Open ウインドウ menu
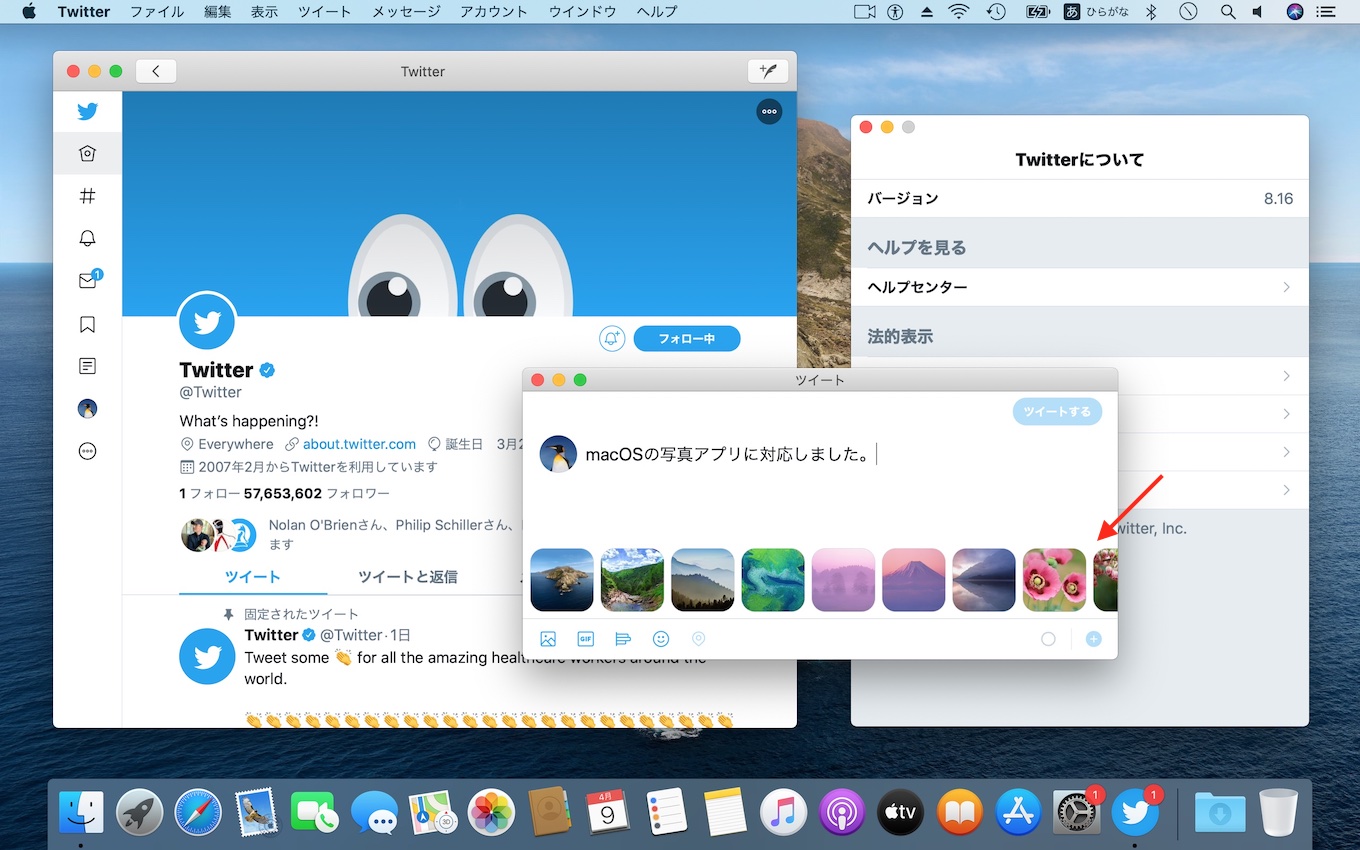Viewport: 1360px width, 850px height. coord(582,12)
